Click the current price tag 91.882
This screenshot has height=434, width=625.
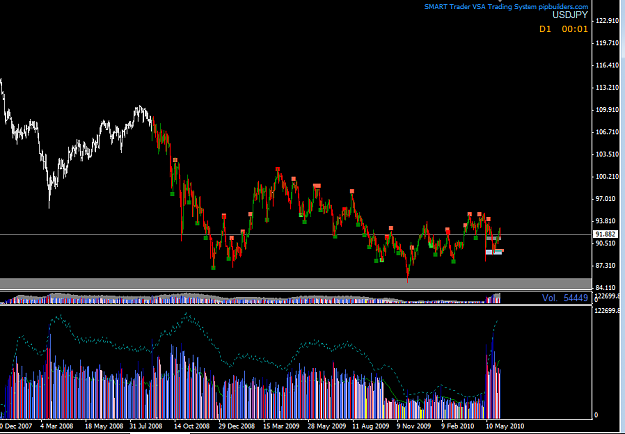(606, 234)
